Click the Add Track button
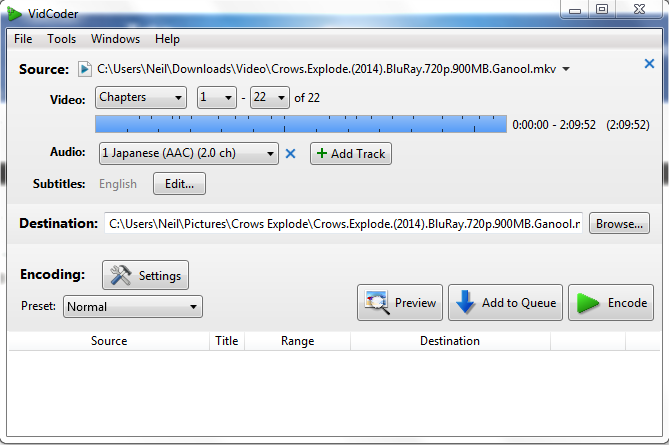The image size is (669, 445). 351,154
